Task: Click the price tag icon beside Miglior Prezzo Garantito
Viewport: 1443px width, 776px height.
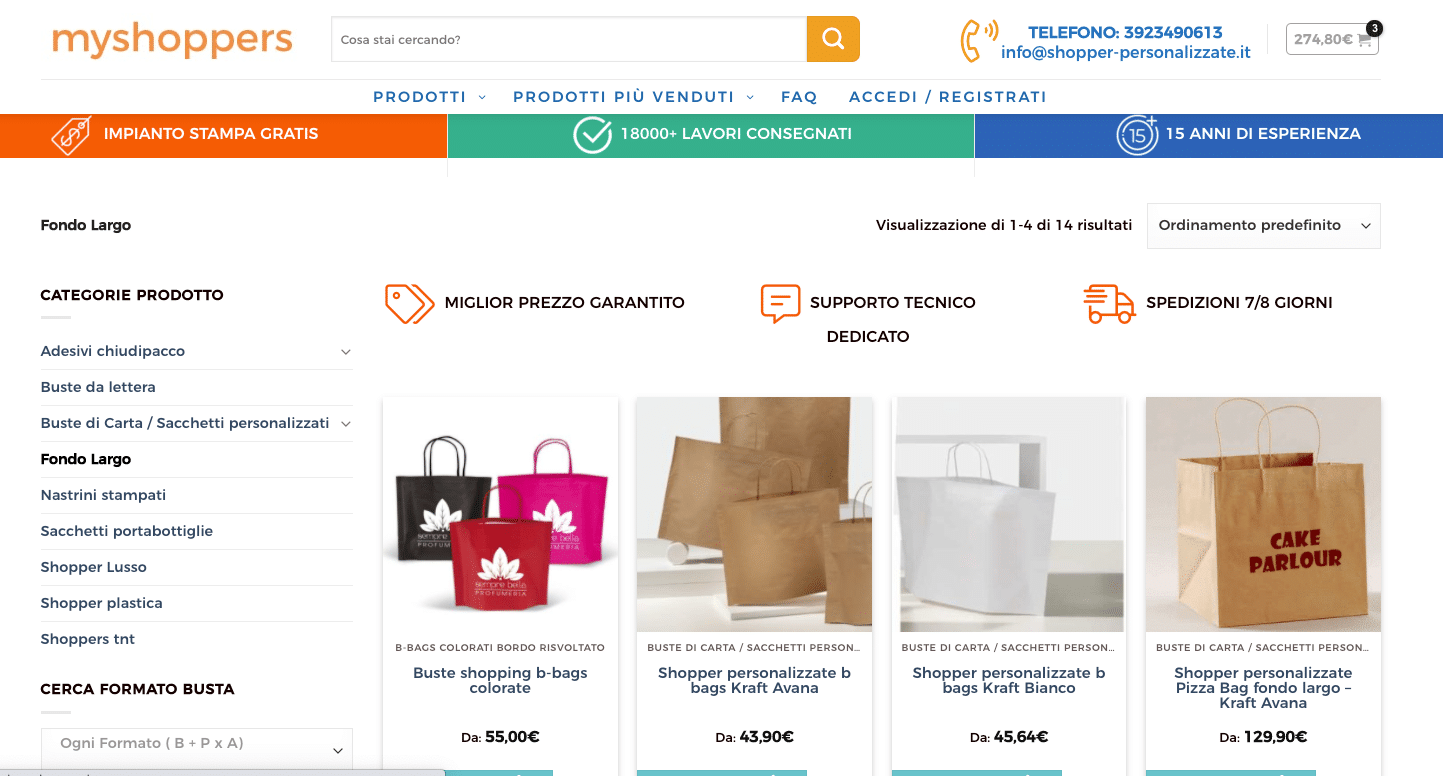Action: point(409,304)
